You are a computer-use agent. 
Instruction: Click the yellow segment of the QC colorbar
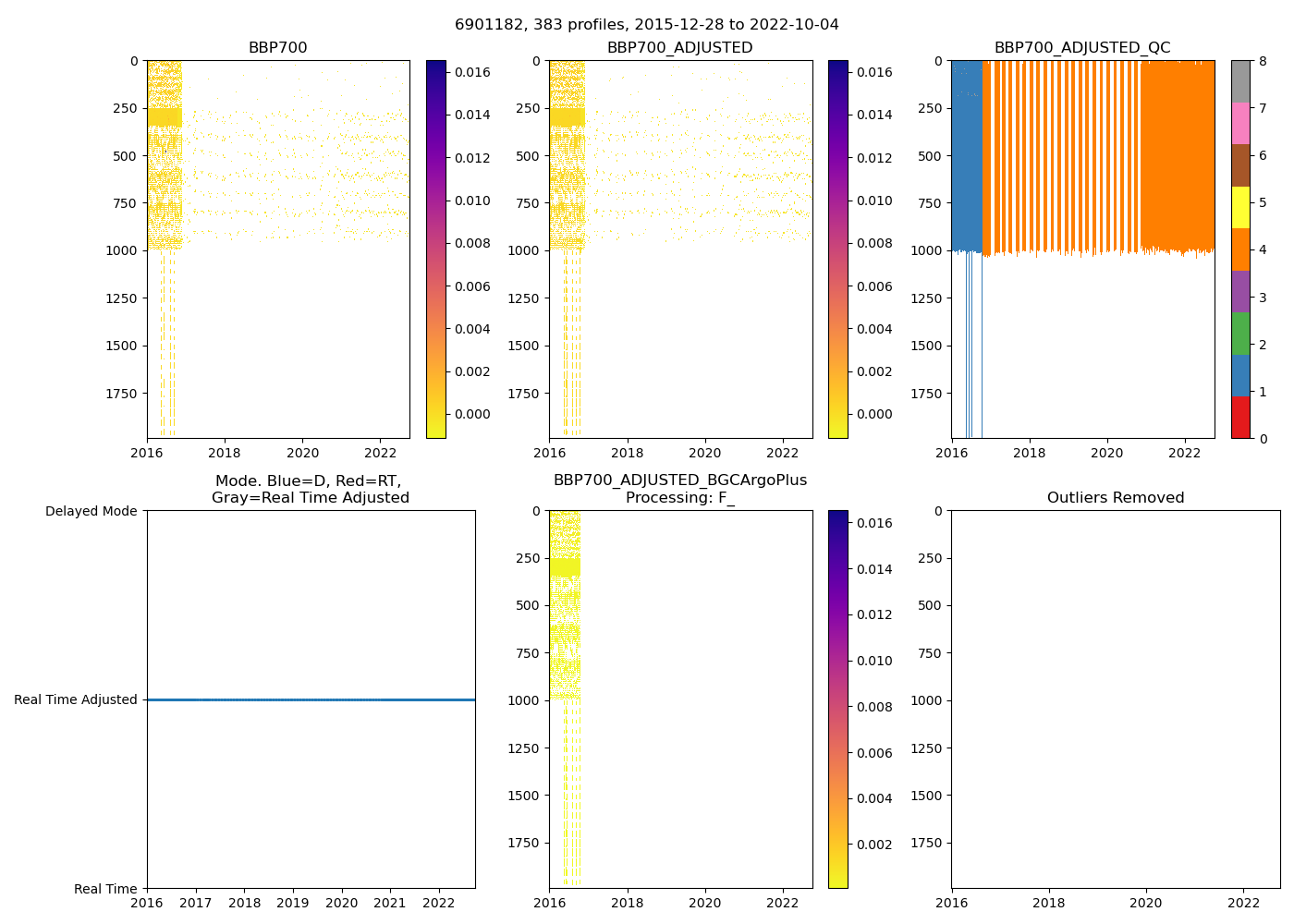point(1240,207)
